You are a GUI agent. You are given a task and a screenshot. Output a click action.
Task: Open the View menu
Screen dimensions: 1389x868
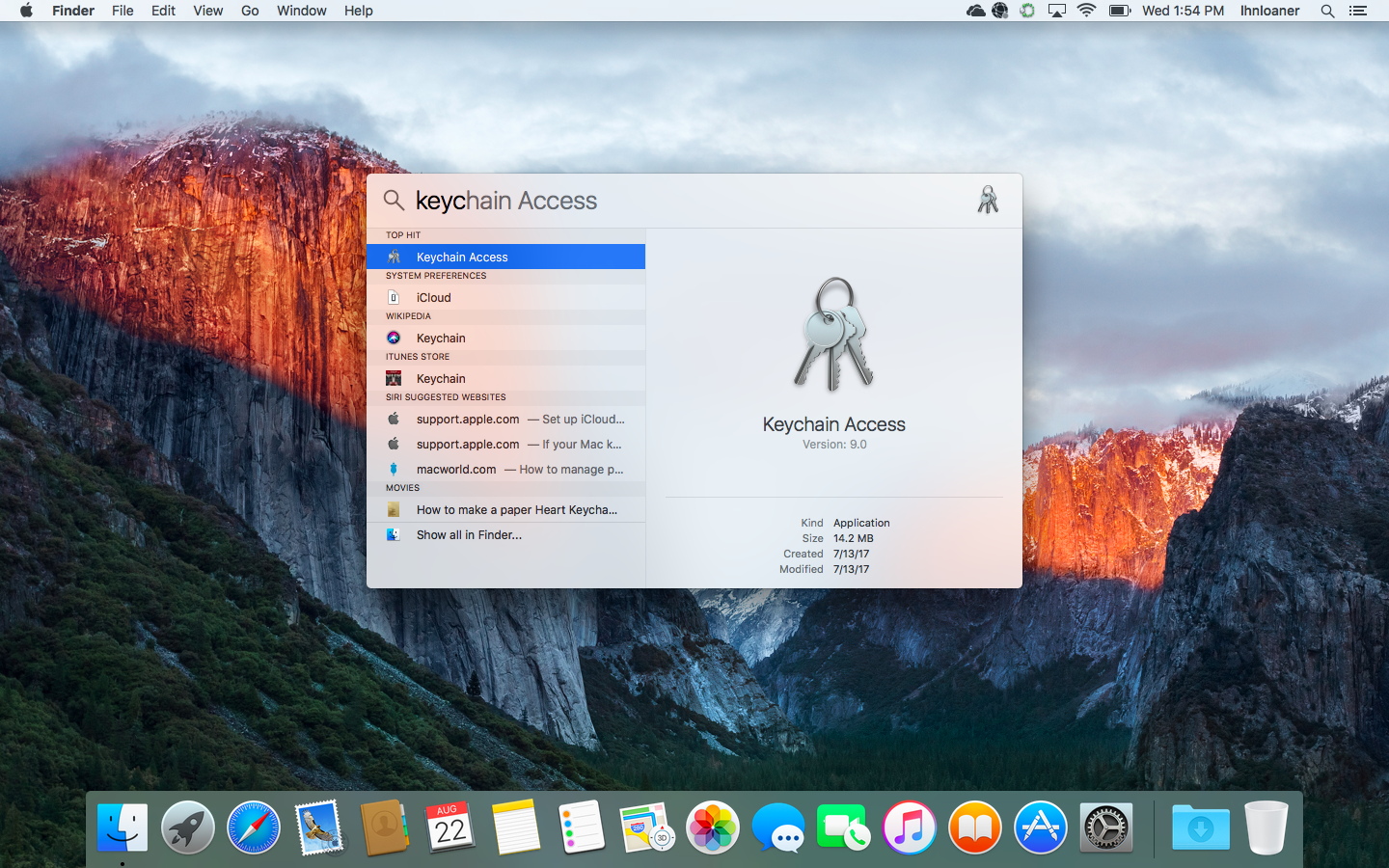click(207, 11)
